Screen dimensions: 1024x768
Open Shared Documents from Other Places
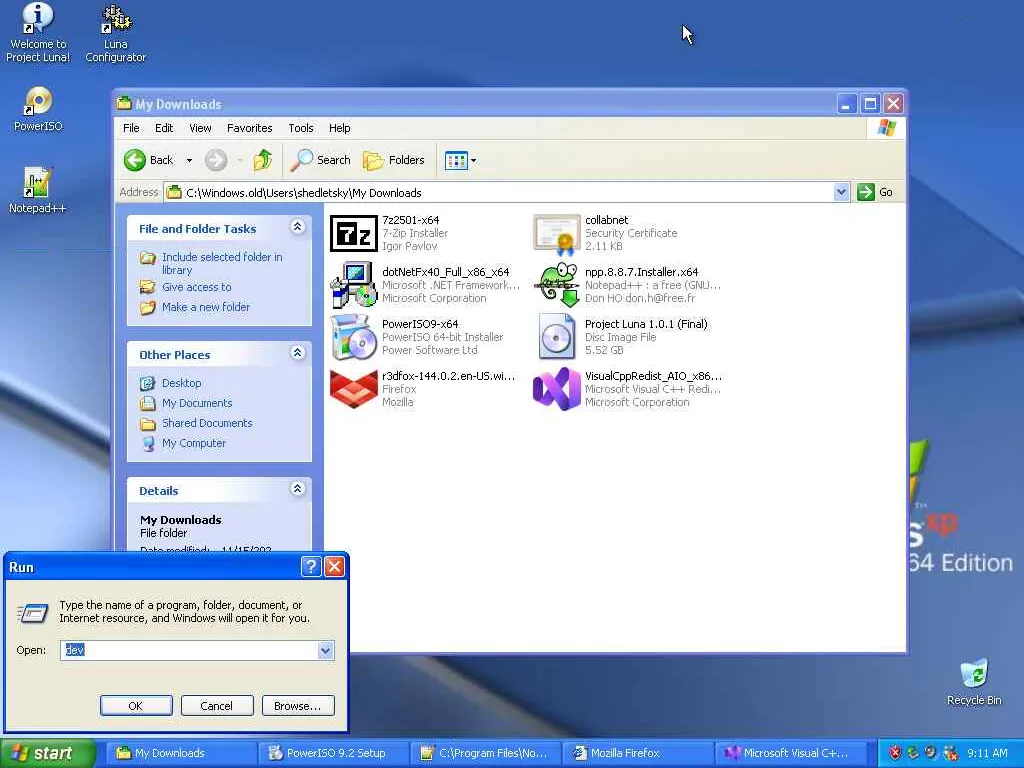[x=207, y=423]
